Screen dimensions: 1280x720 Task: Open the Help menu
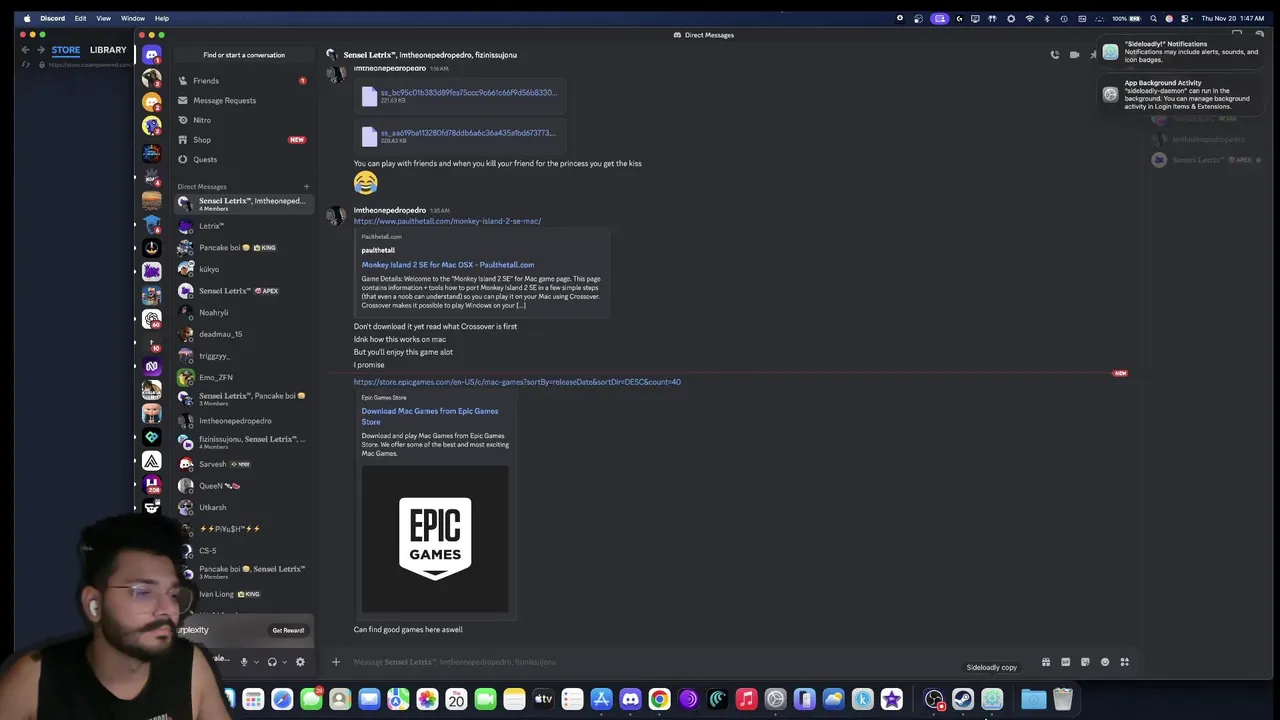coord(162,18)
